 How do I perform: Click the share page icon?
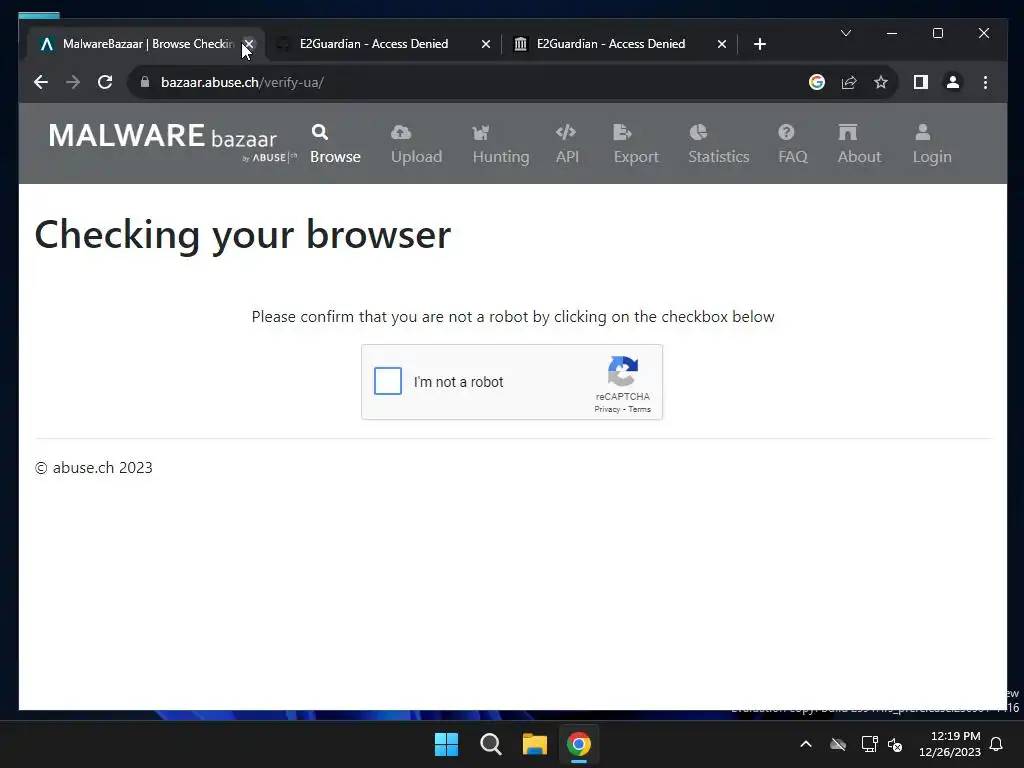849,82
